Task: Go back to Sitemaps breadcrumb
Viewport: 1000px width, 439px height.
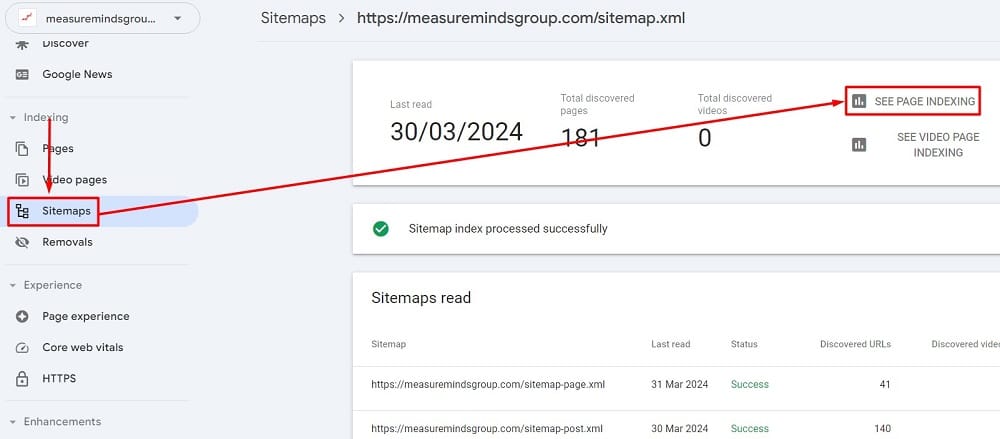Action: [x=293, y=18]
